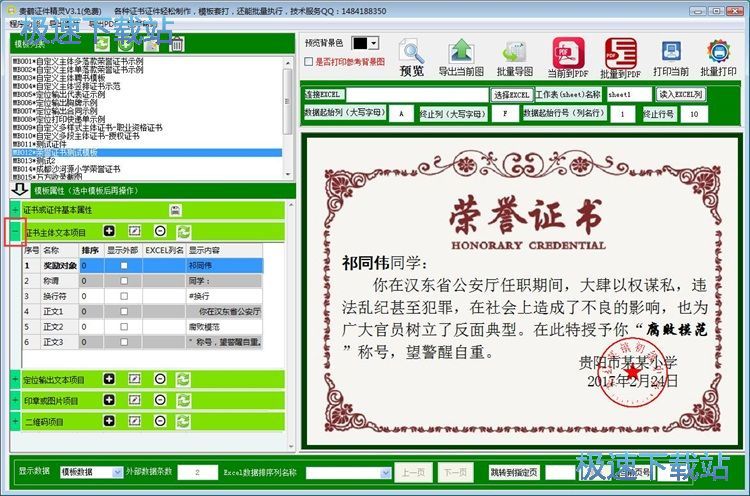Viewport: 750px width, 496px height.
Task: Click the 批量打印 icon
Action: click(x=718, y=52)
